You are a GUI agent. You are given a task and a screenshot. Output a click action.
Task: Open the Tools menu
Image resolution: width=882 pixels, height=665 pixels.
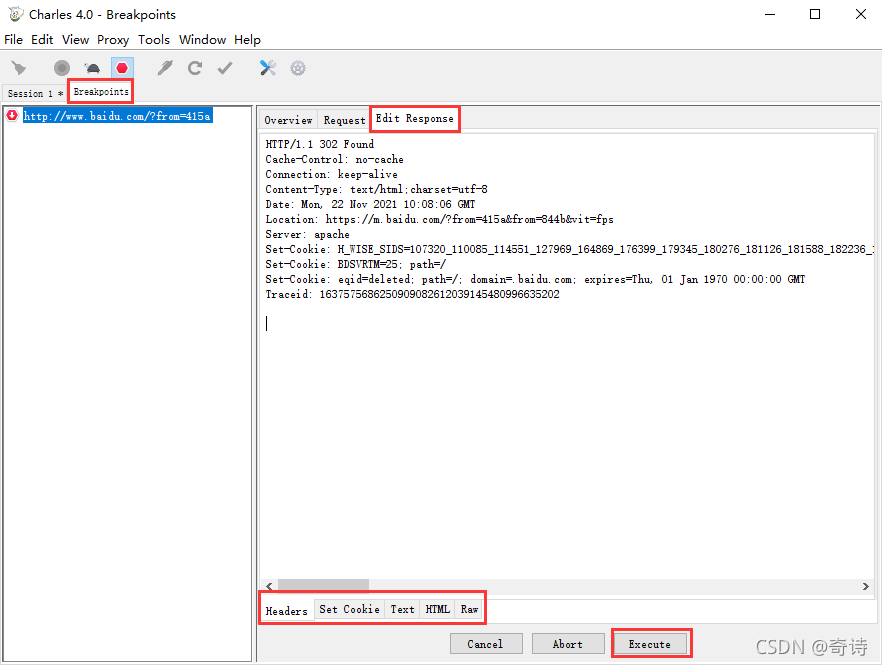click(154, 39)
